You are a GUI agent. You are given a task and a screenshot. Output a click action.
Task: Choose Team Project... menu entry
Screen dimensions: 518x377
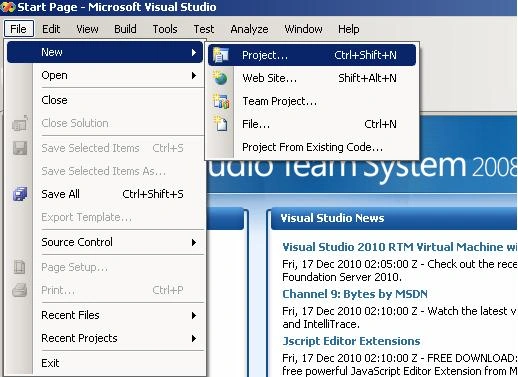tap(312, 101)
